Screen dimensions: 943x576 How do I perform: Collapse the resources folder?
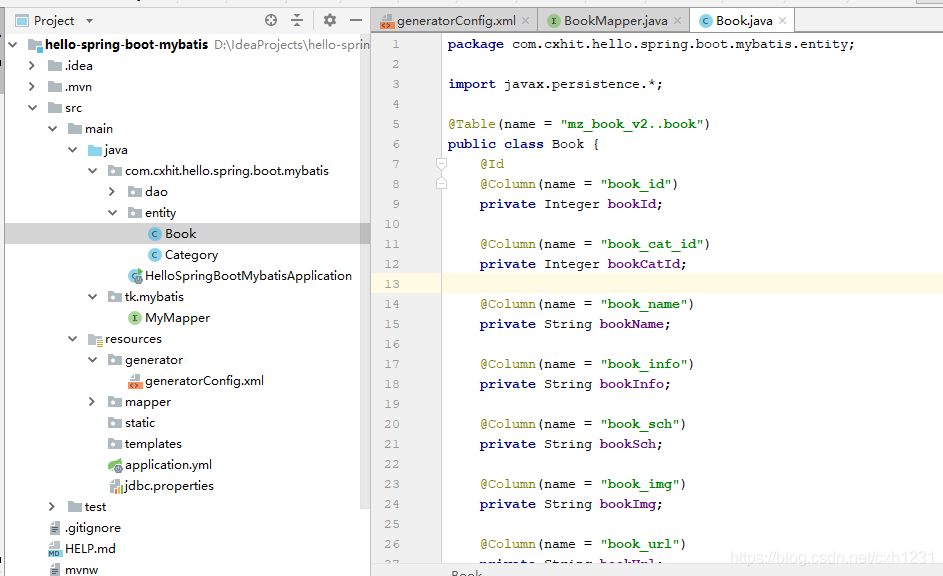72,339
